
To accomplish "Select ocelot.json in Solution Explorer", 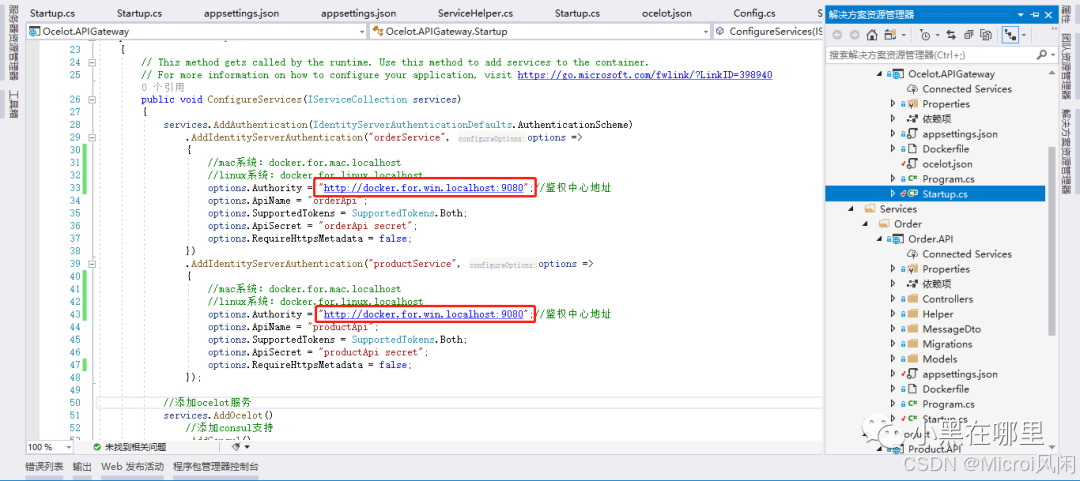I will (947, 164).
